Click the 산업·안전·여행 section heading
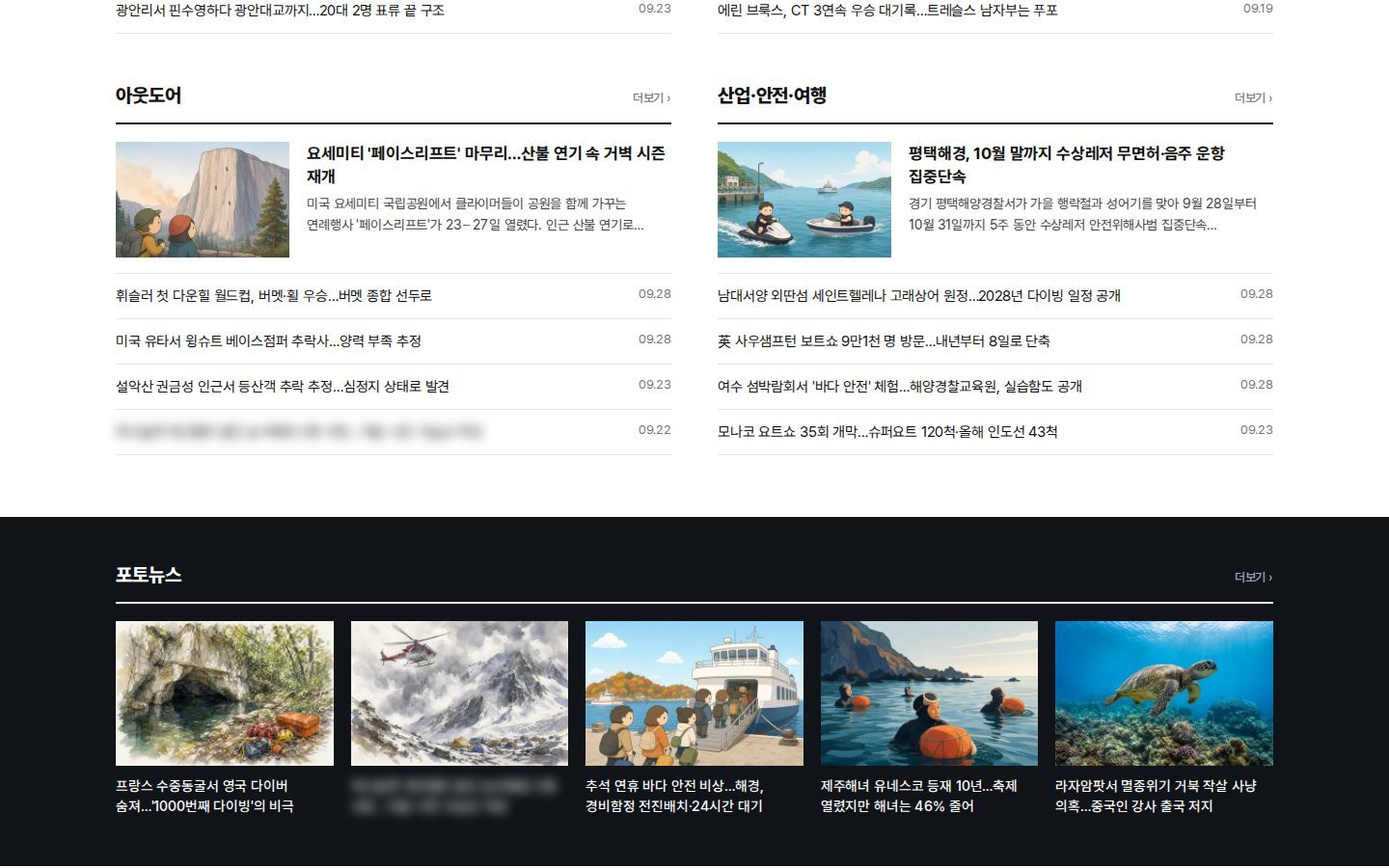The image size is (1389, 868). coord(772,95)
